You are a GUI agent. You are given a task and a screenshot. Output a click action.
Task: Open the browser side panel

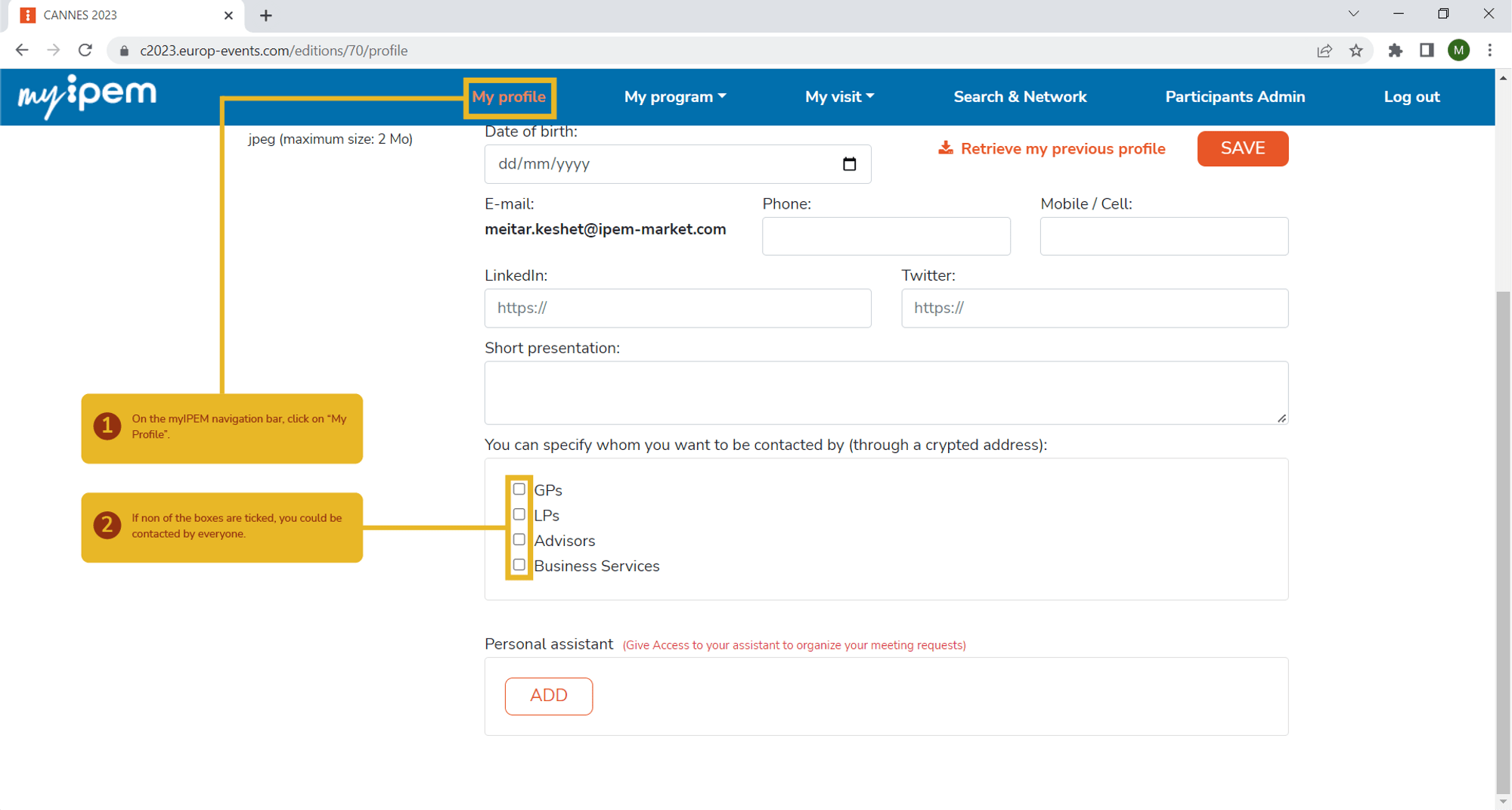(1427, 51)
